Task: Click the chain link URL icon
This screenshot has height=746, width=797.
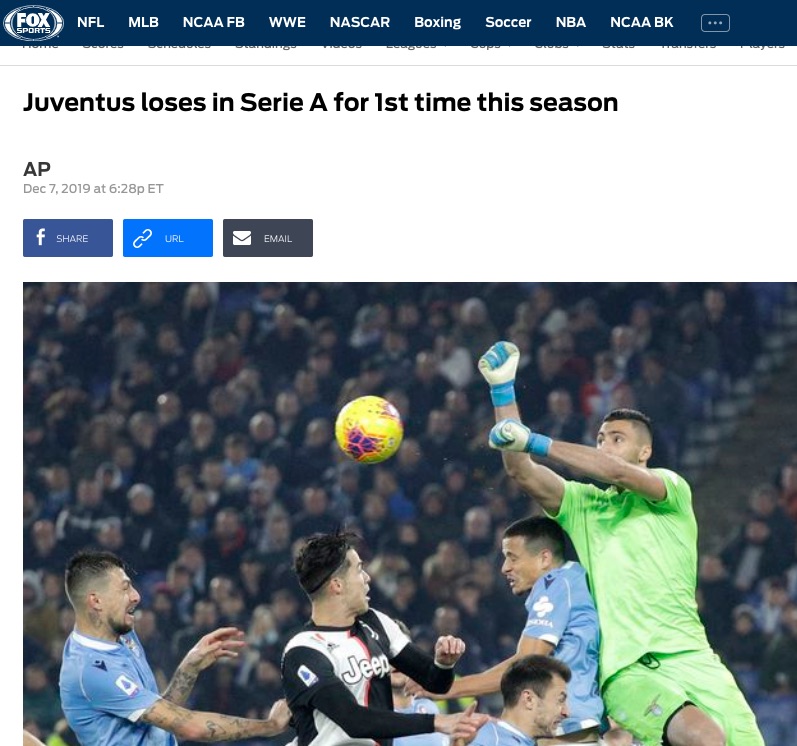Action: [x=142, y=238]
